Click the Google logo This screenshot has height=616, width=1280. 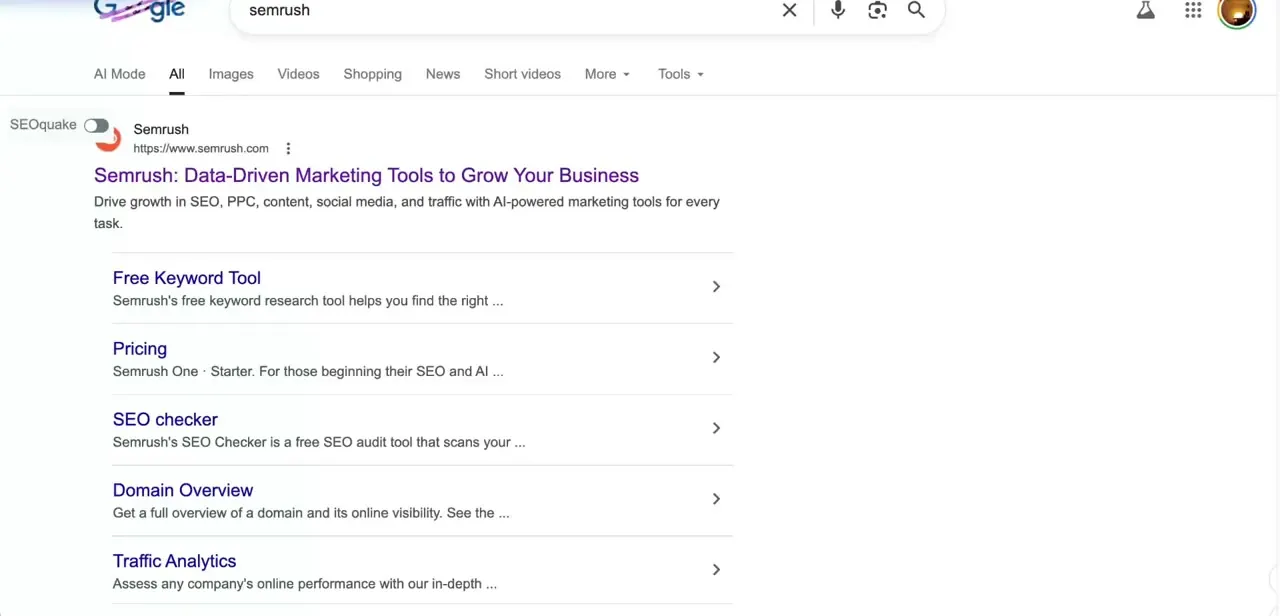[x=139, y=11]
